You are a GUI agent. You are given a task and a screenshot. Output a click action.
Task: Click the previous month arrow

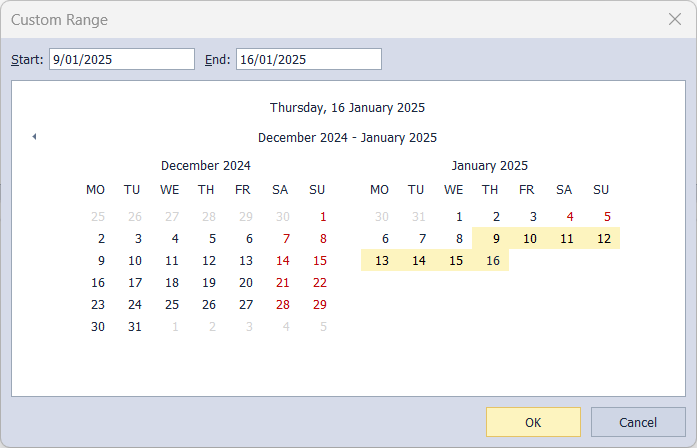click(x=34, y=137)
